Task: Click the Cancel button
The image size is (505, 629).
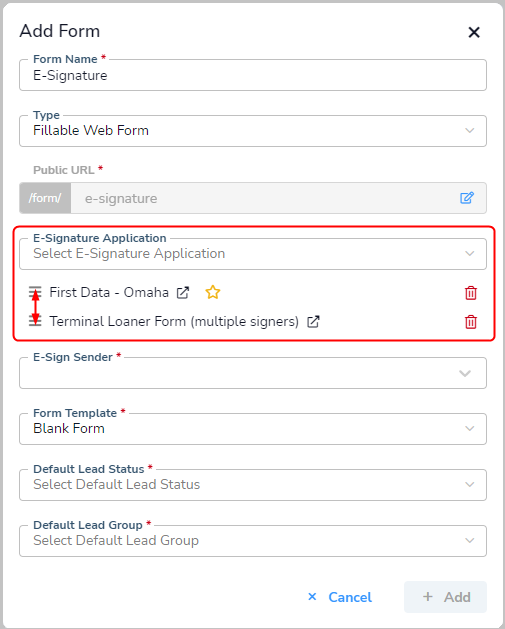Action: pos(340,597)
